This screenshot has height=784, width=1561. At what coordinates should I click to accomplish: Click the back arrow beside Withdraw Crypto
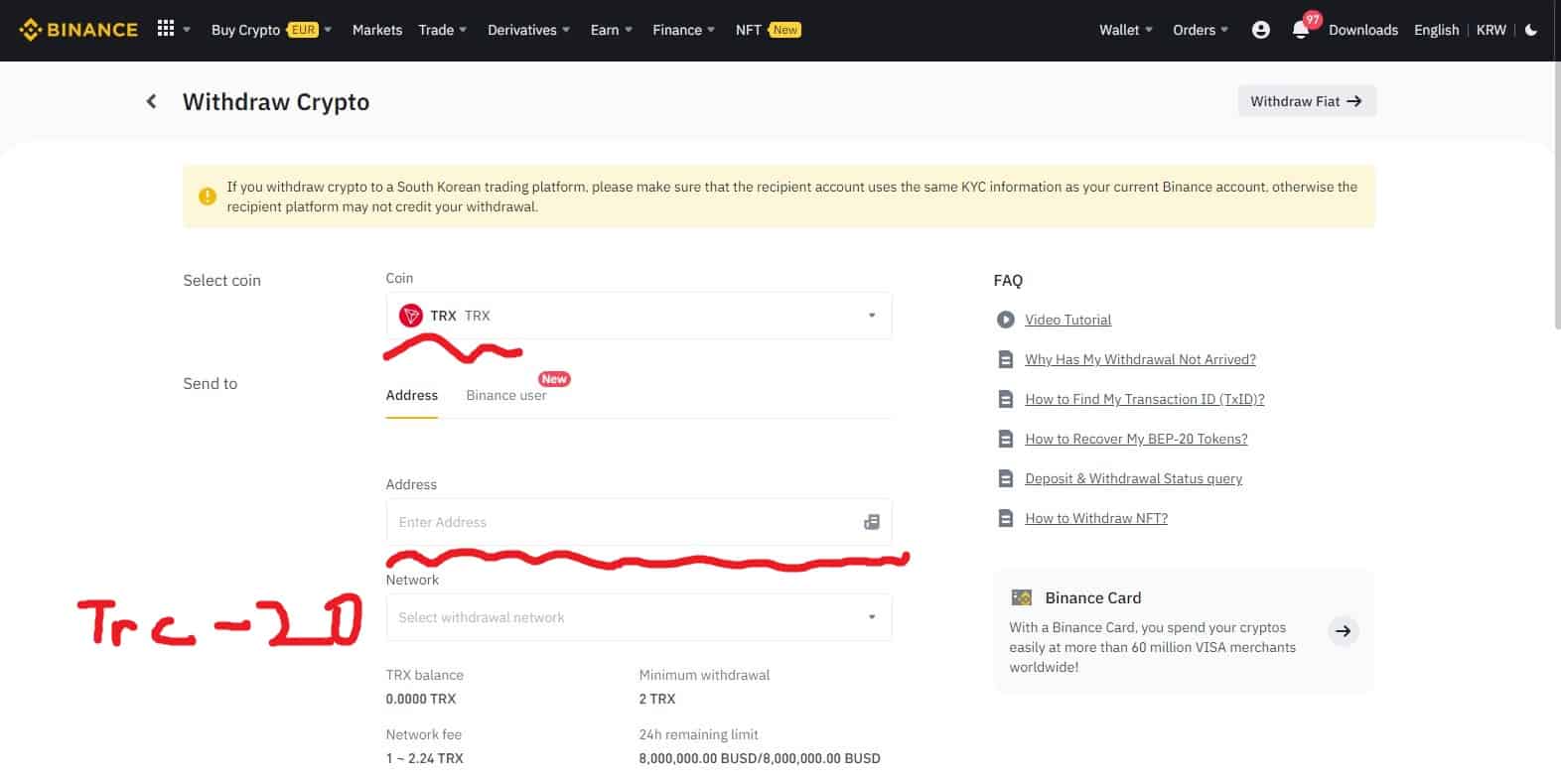tap(151, 101)
